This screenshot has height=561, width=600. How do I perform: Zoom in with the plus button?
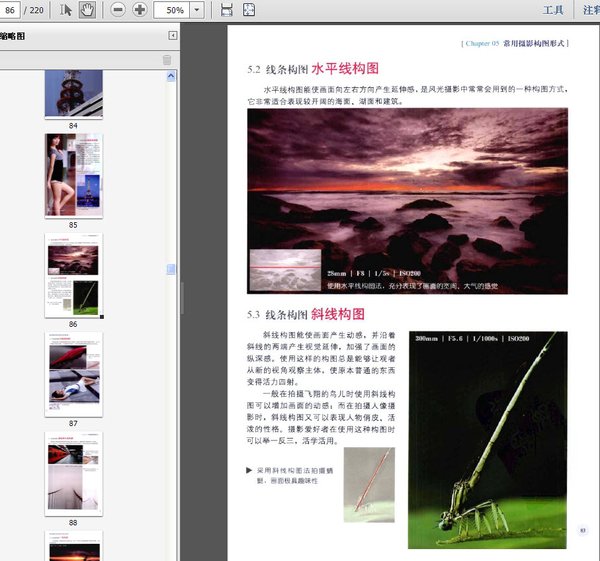(140, 10)
